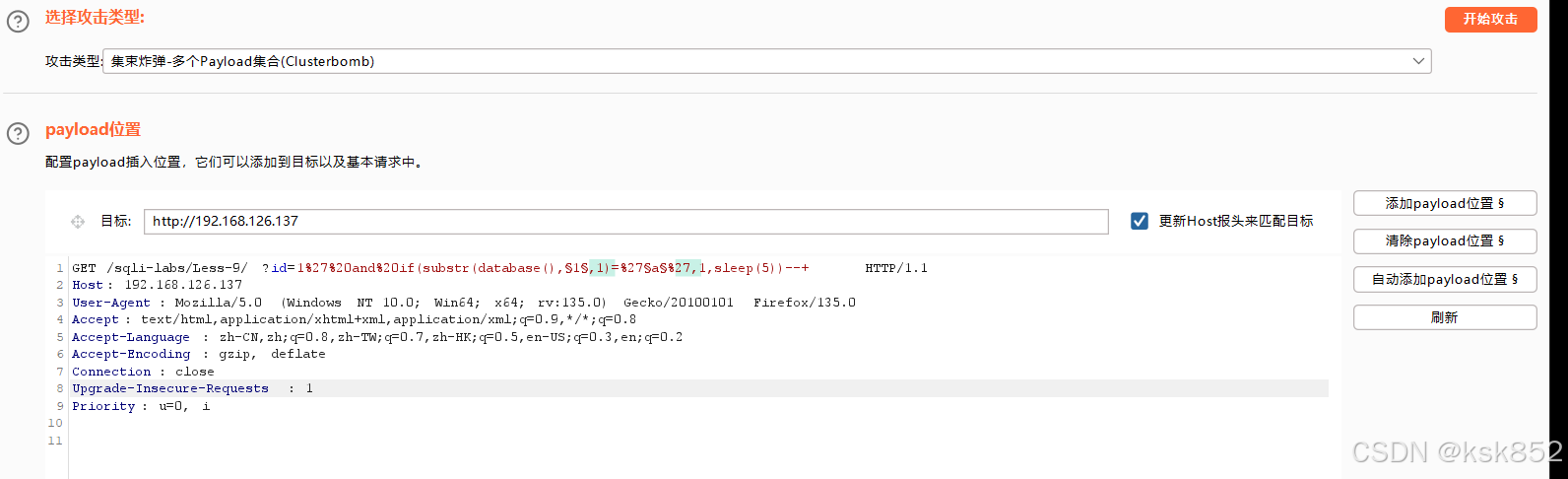Click sleep(5) in the request line
Viewport: 1568px width, 479px height.
click(746, 268)
